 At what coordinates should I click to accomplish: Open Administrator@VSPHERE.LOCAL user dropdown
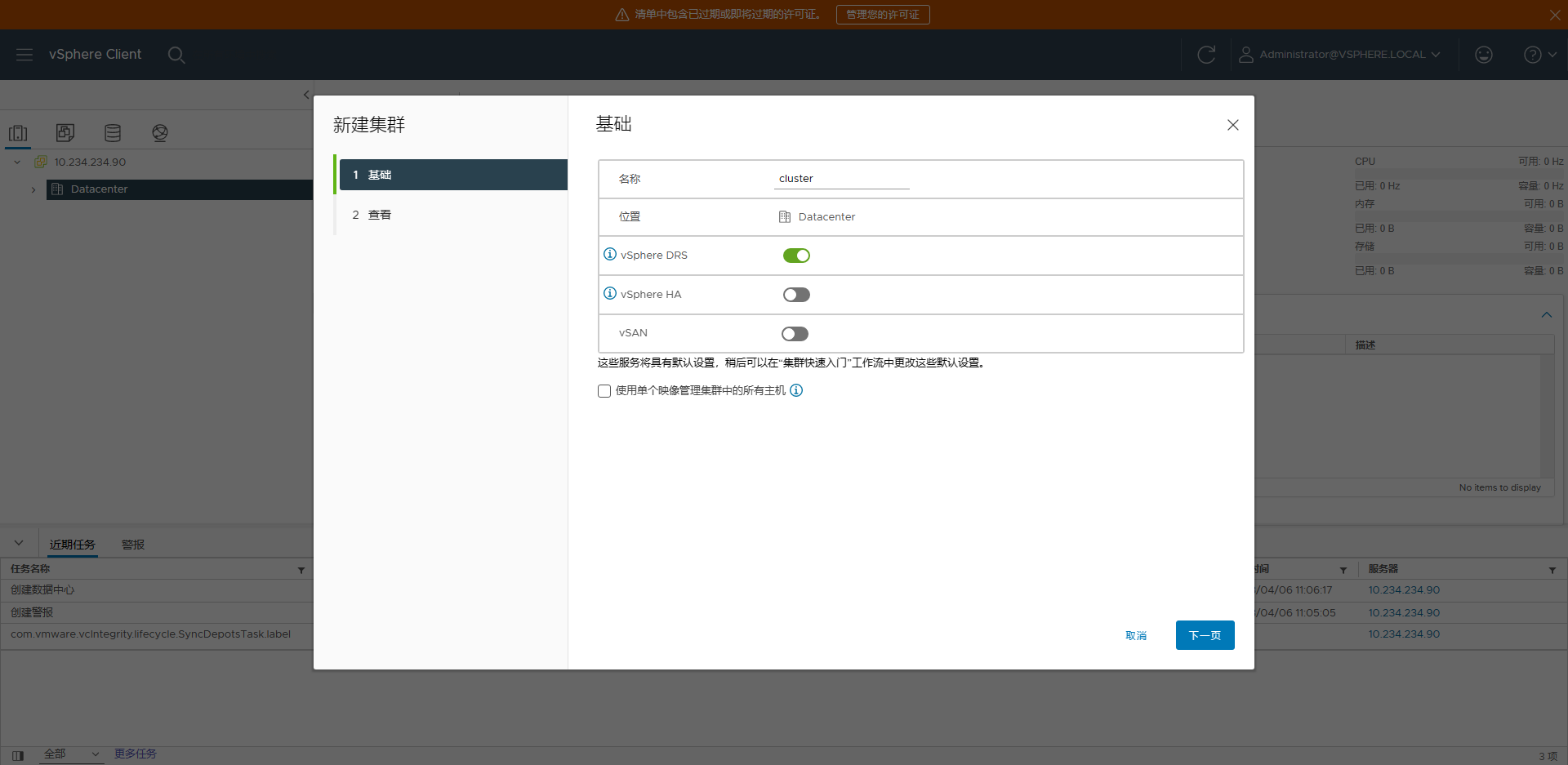(1340, 55)
